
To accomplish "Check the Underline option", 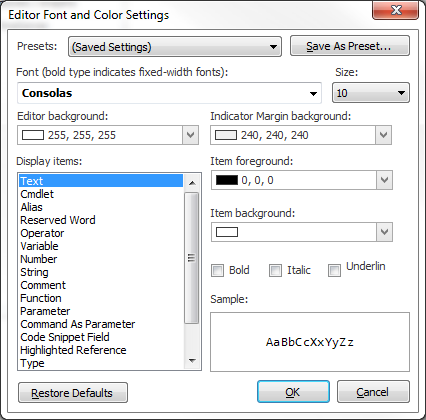I will [334, 270].
